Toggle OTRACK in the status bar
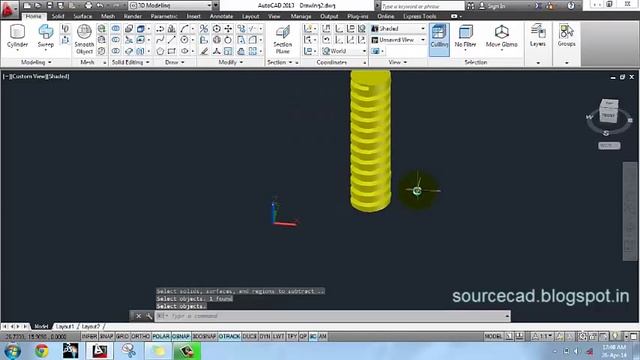This screenshot has height=360, width=640. 229,336
